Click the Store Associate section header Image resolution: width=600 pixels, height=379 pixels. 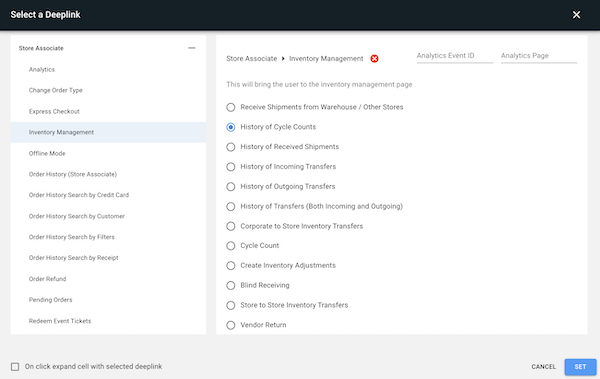click(x=108, y=48)
